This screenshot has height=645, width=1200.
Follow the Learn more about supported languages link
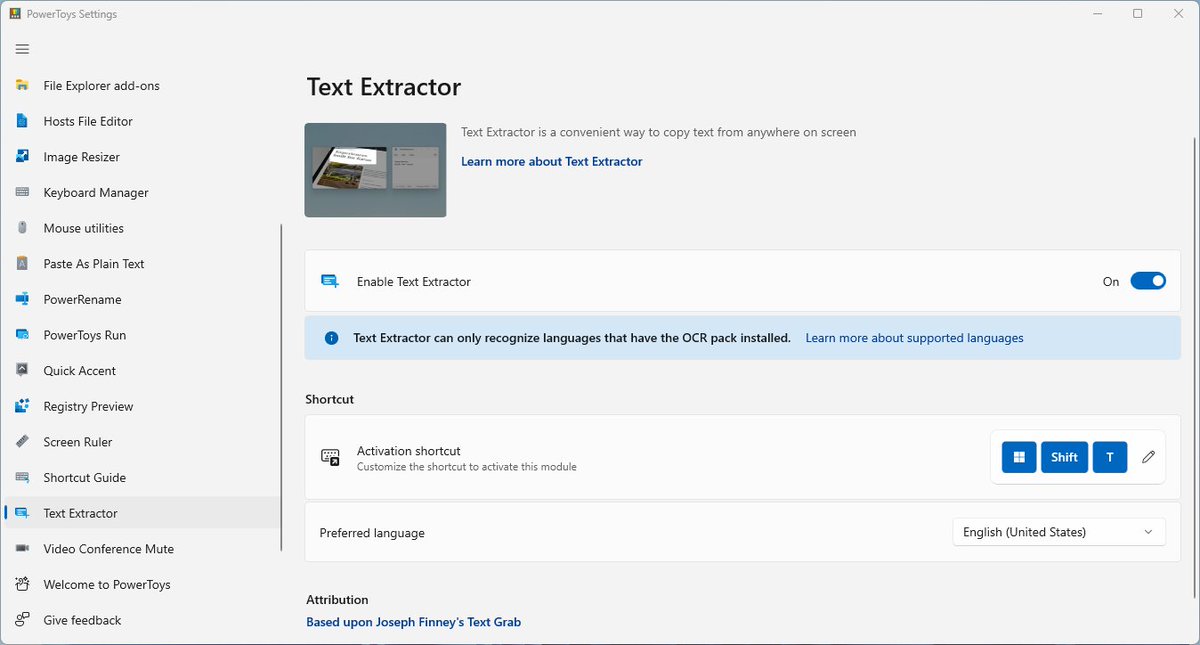[x=914, y=338]
